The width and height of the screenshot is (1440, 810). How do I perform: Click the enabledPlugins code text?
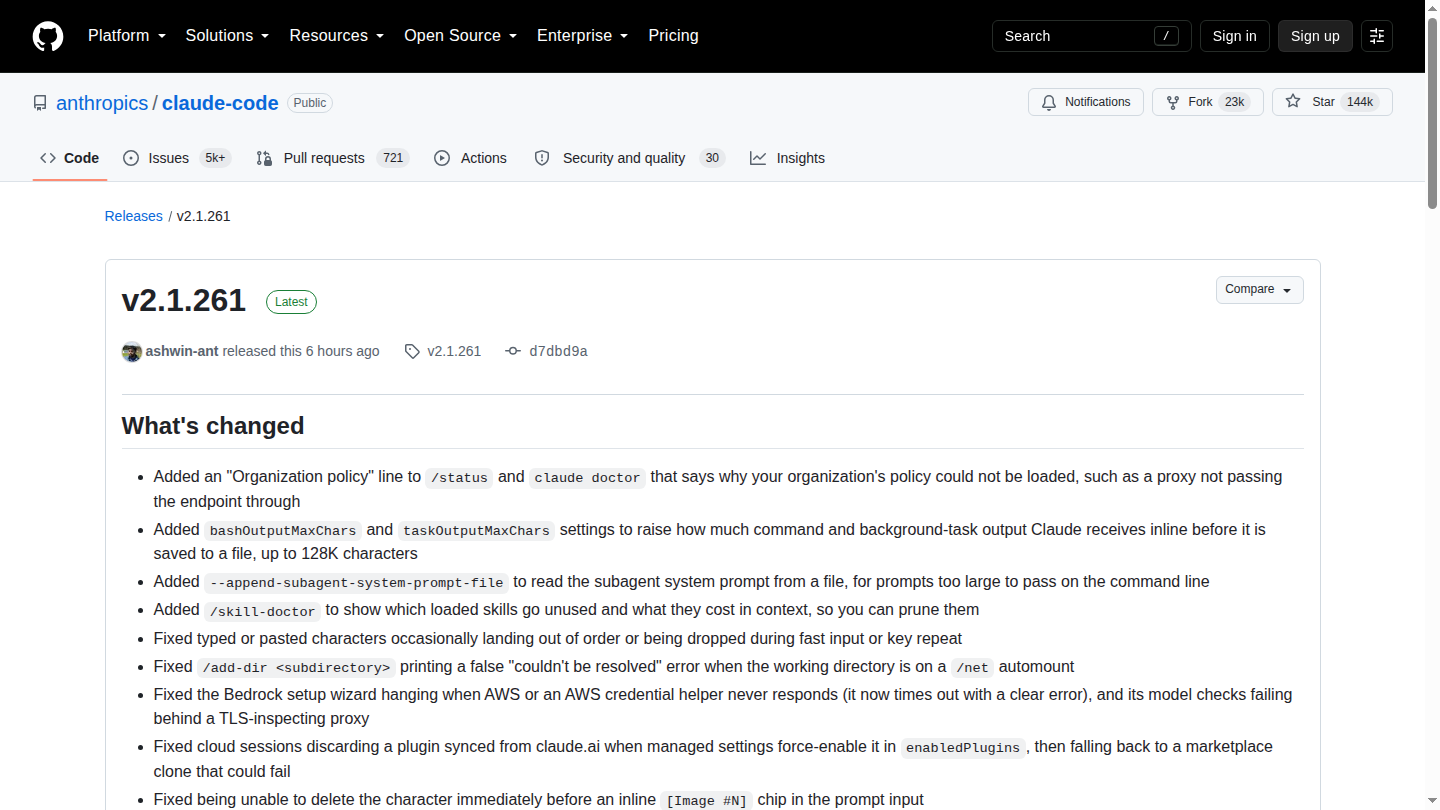tap(964, 748)
